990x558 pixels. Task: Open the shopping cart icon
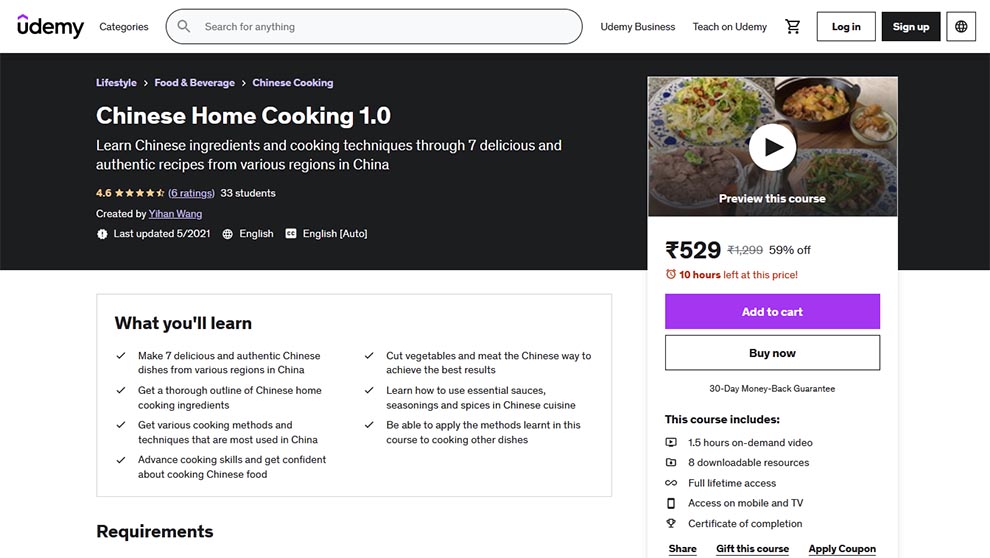(793, 27)
